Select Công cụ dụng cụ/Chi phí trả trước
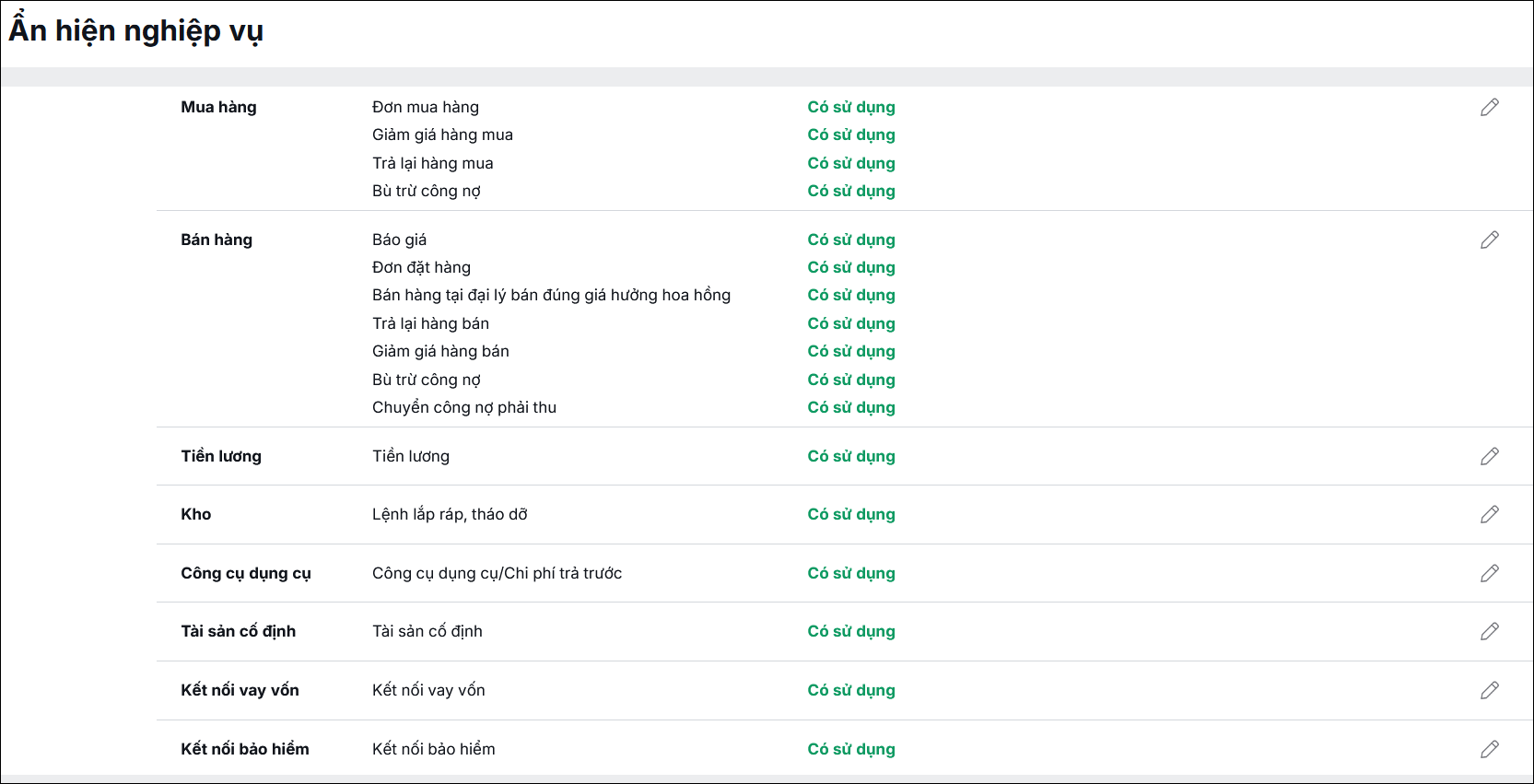This screenshot has height=784, width=1534. [x=497, y=573]
